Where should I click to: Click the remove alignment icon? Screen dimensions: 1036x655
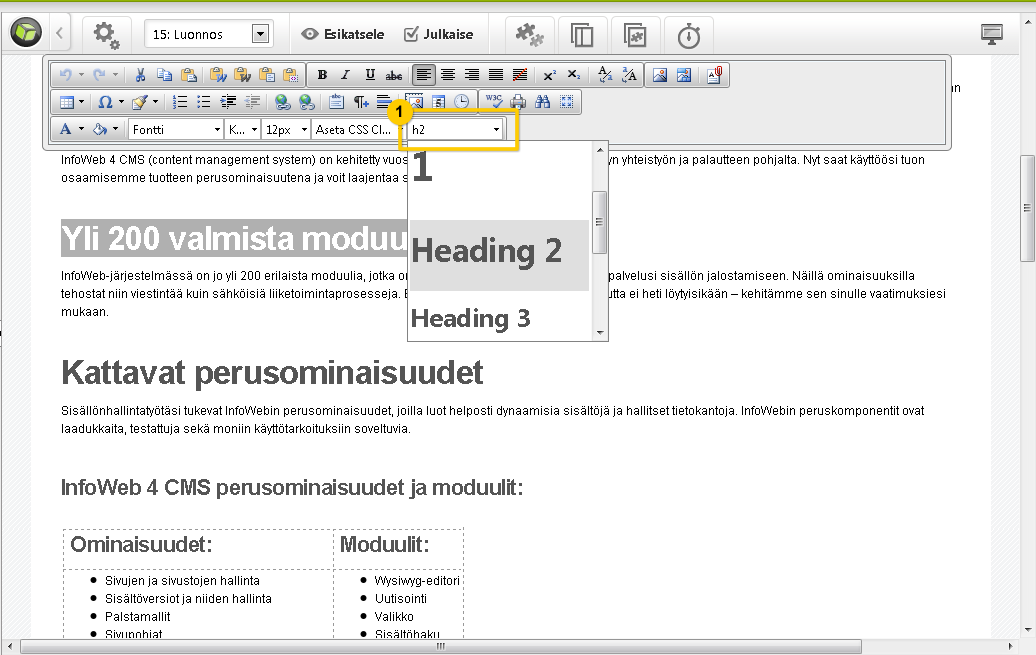point(520,75)
